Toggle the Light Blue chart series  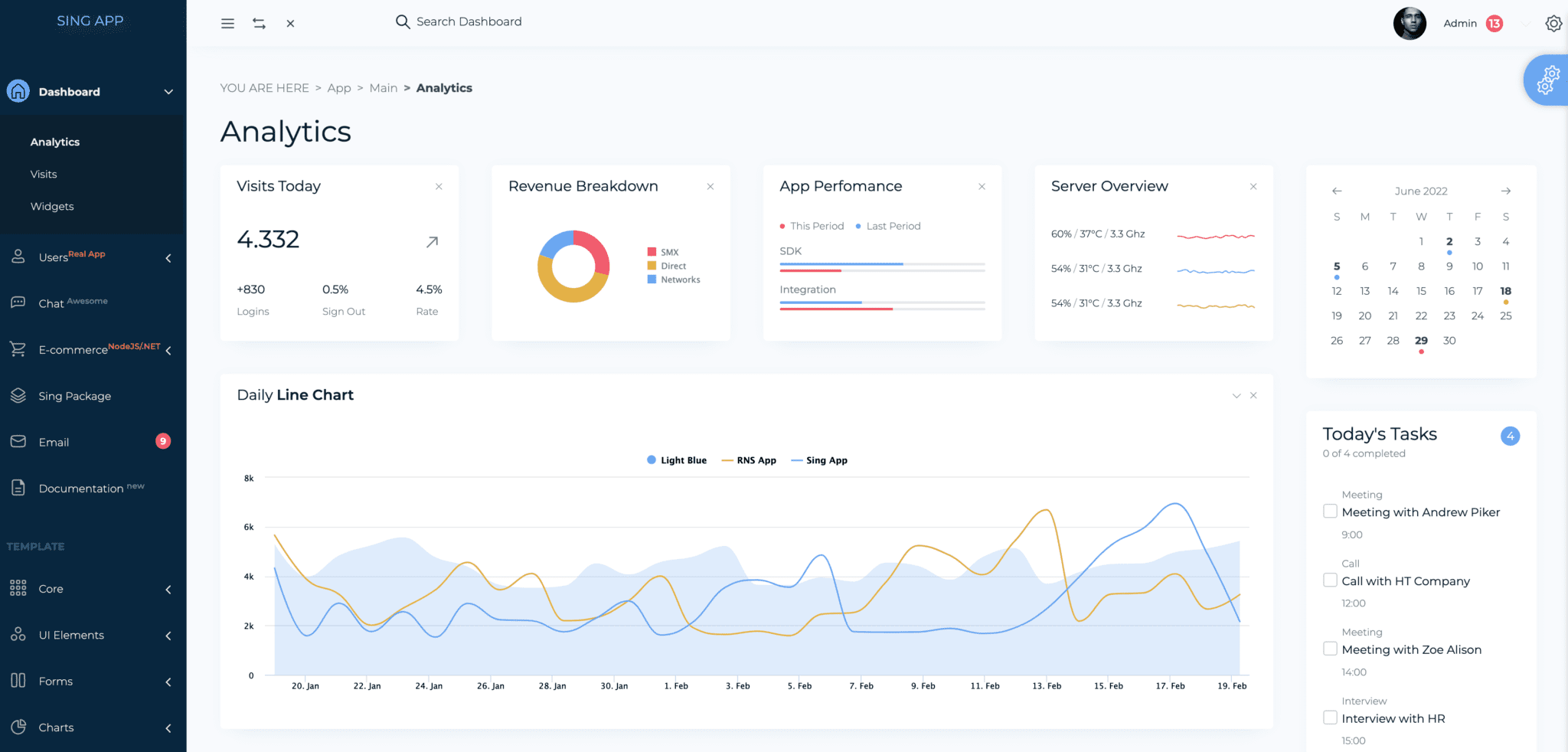click(x=677, y=460)
